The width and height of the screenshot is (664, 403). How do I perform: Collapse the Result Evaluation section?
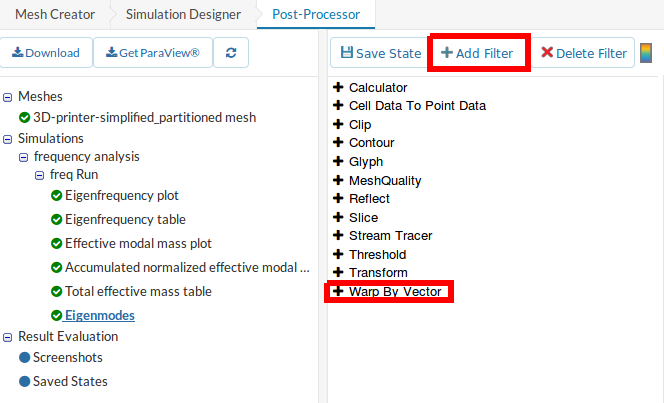coord(8,337)
